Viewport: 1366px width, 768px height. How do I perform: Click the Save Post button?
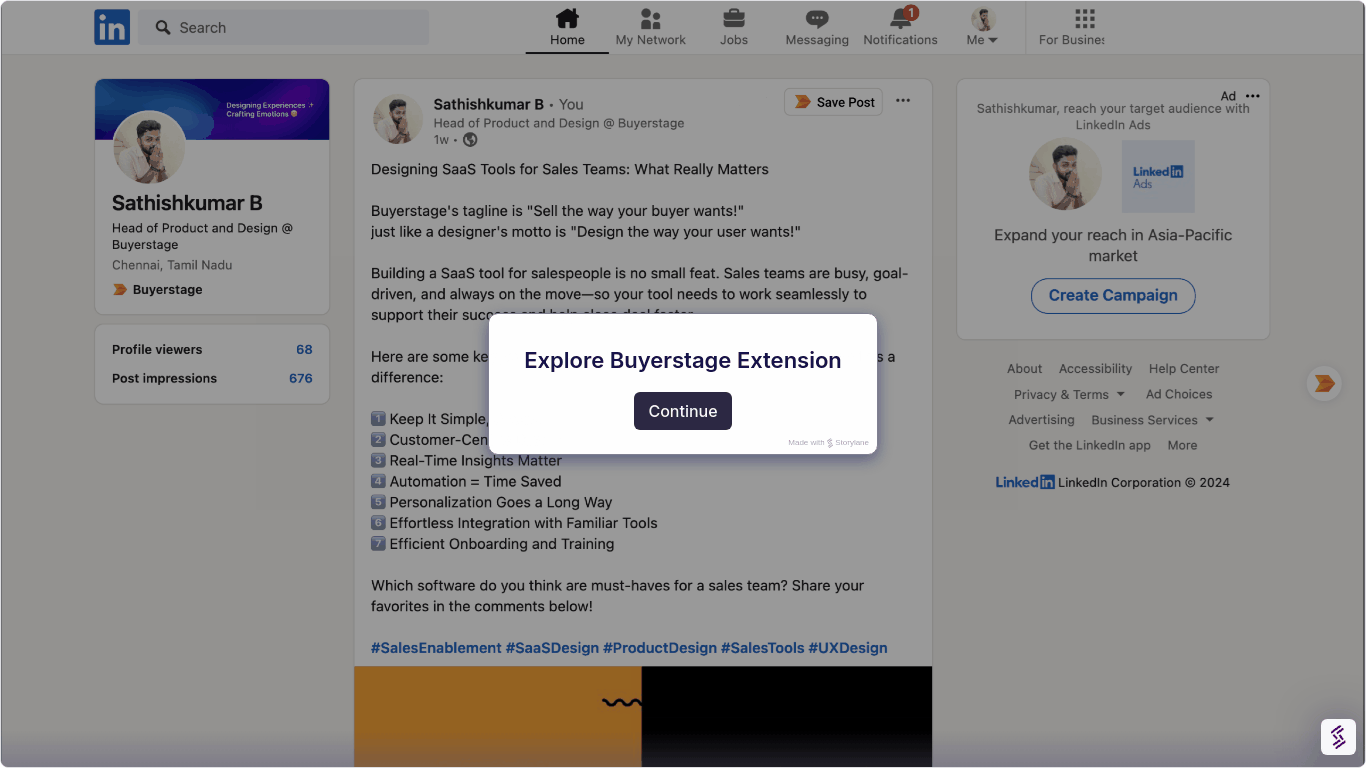click(x=834, y=102)
